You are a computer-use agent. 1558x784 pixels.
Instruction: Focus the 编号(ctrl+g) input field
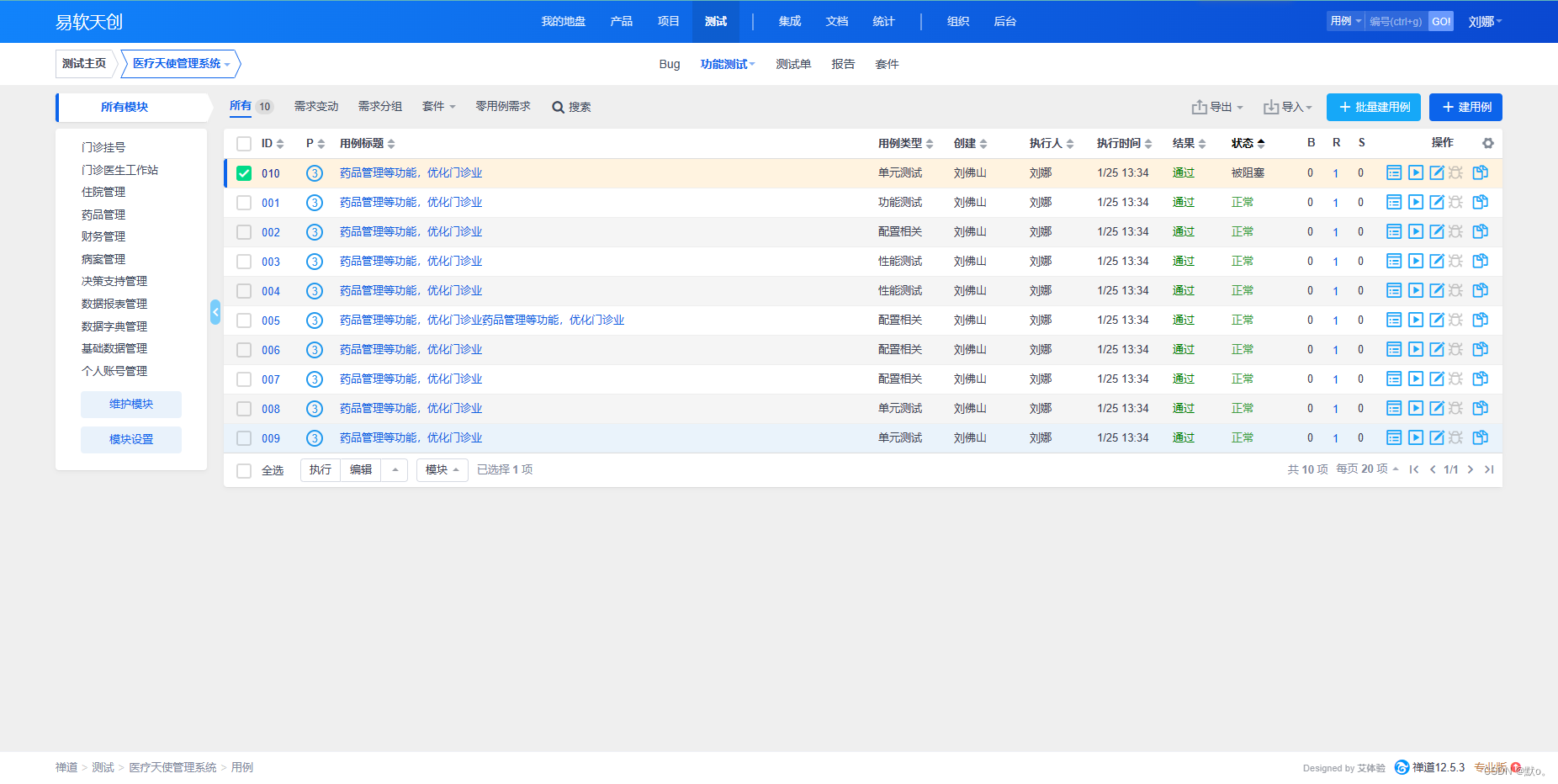(x=1396, y=21)
